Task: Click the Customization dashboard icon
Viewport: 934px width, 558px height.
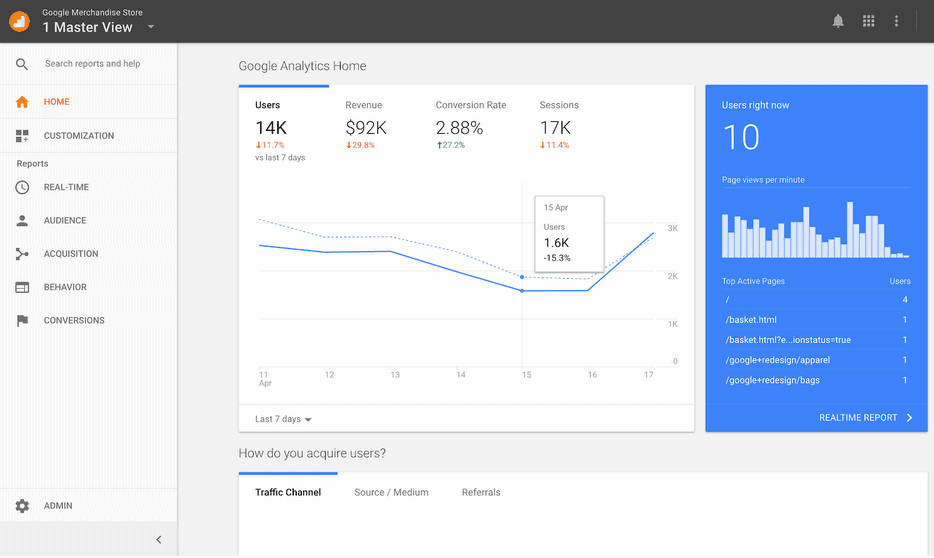Action: tap(22, 136)
